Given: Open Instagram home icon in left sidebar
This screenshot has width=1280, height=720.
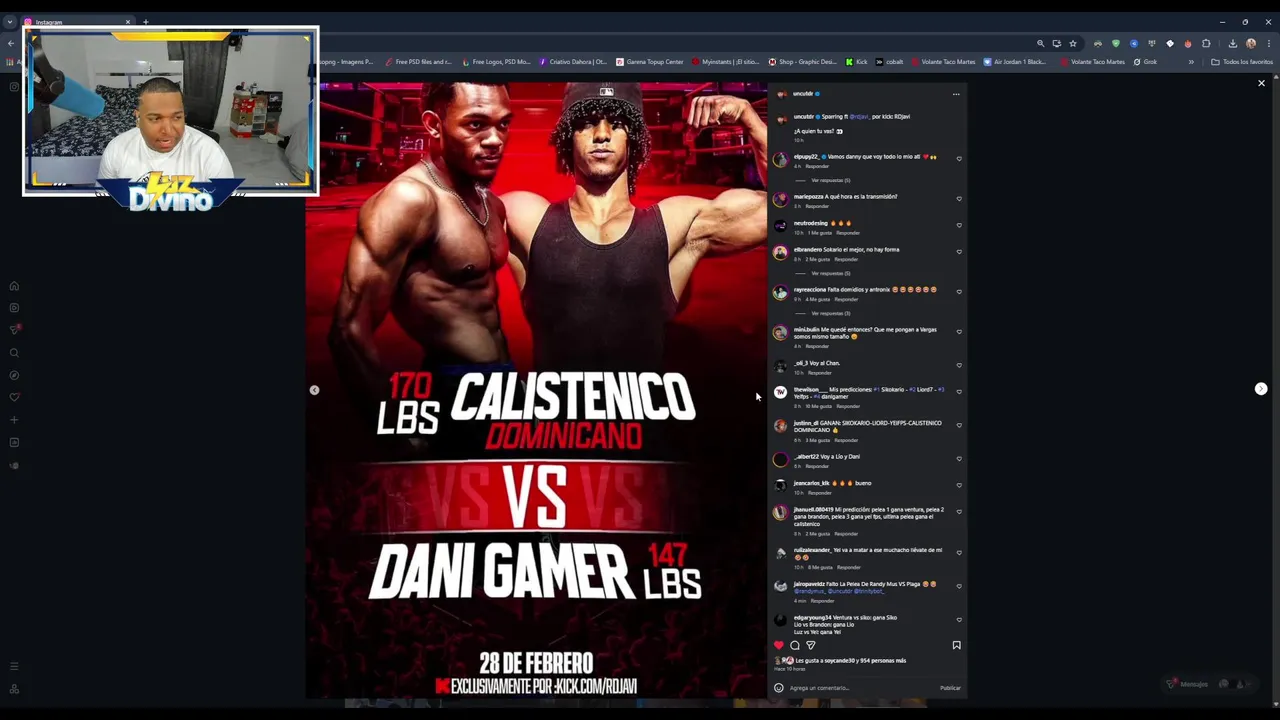Looking at the screenshot, I should [x=14, y=286].
